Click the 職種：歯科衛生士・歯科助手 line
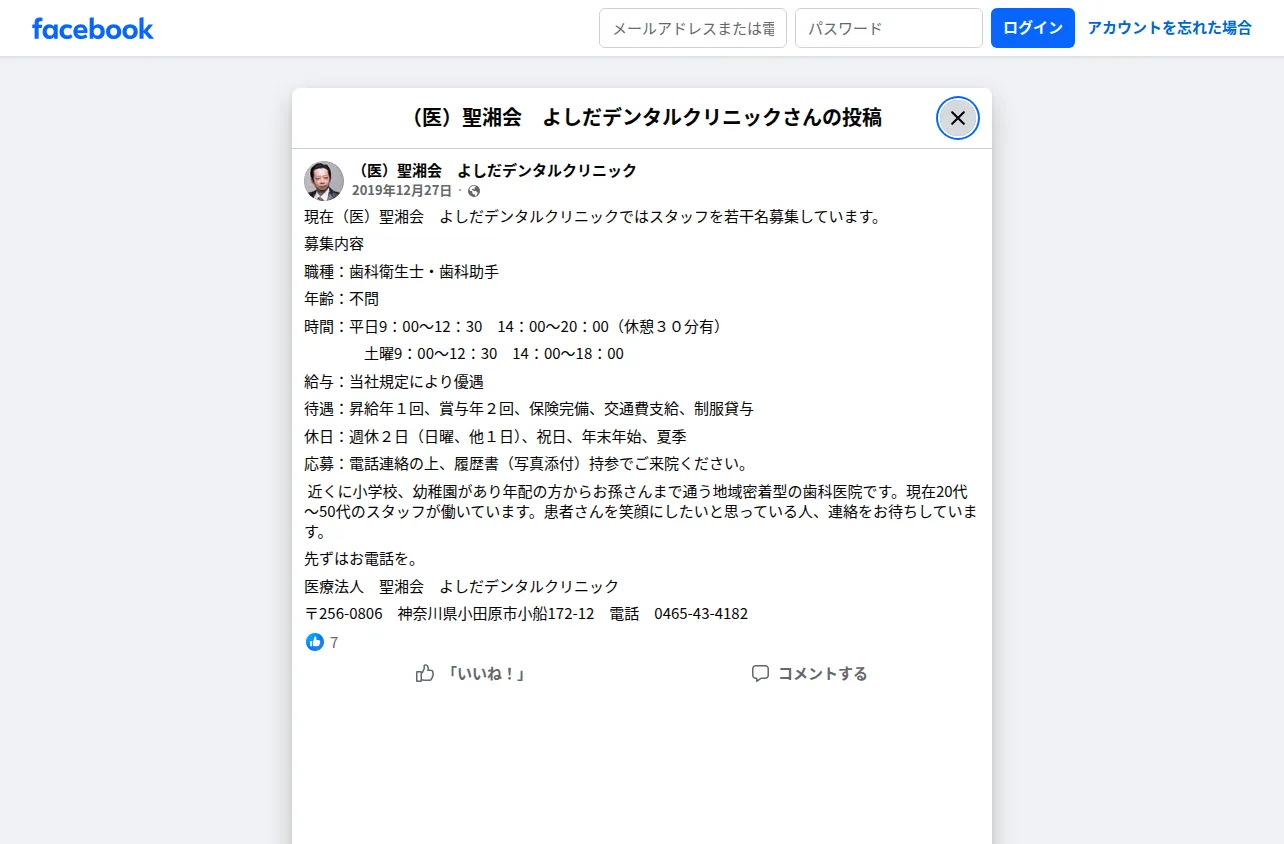Viewport: 1284px width, 844px height. click(x=402, y=272)
